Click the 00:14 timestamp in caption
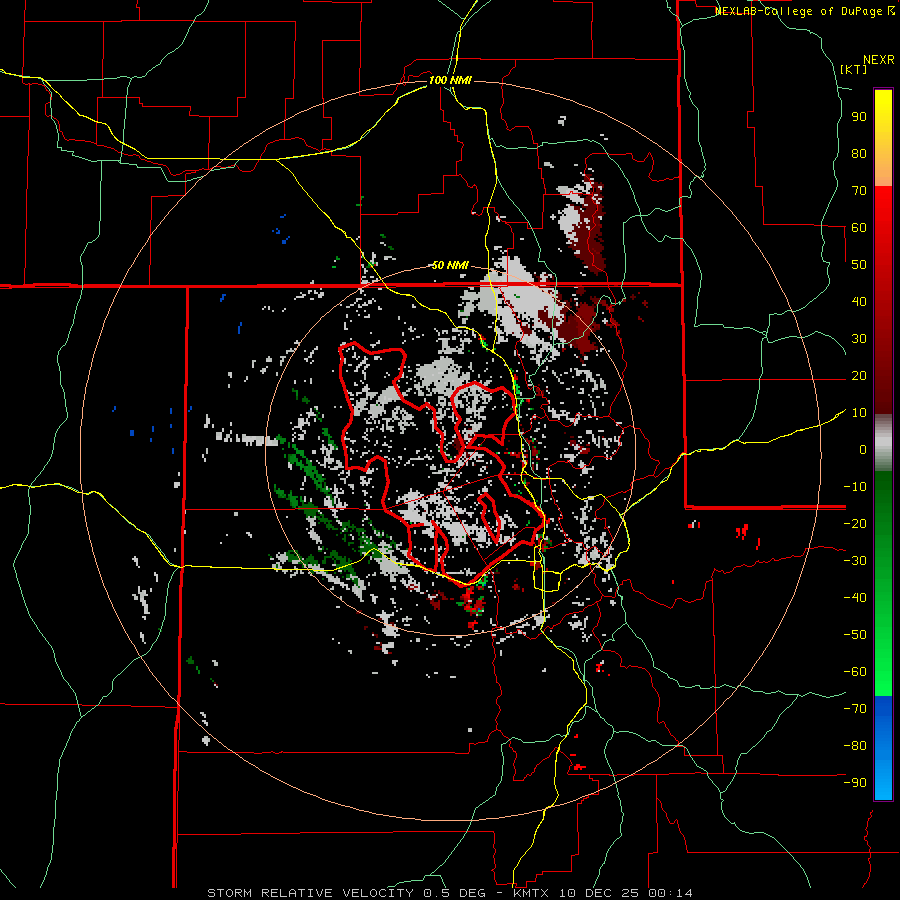900x900 pixels. coord(670,893)
